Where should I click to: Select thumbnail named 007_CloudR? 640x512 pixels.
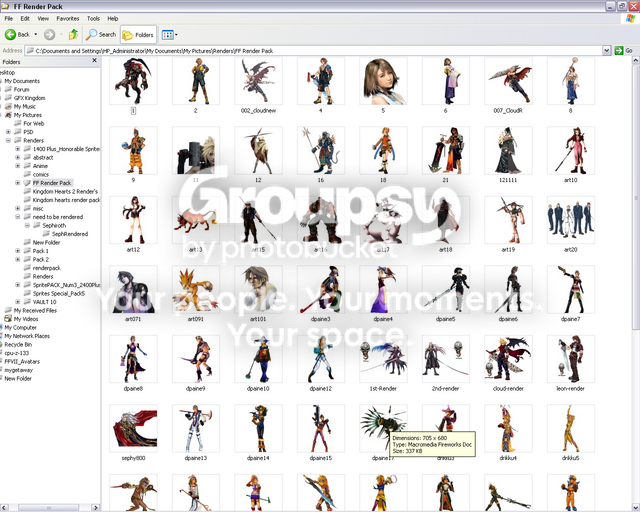(x=508, y=81)
